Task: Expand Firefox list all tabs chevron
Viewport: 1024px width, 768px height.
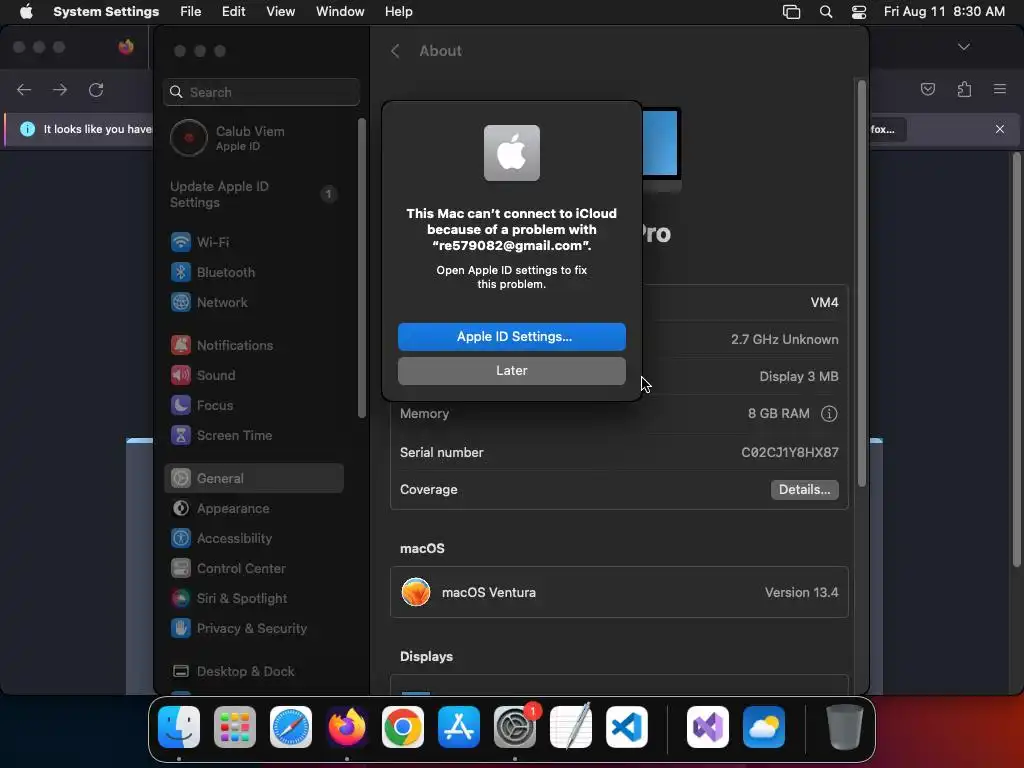Action: [964, 47]
